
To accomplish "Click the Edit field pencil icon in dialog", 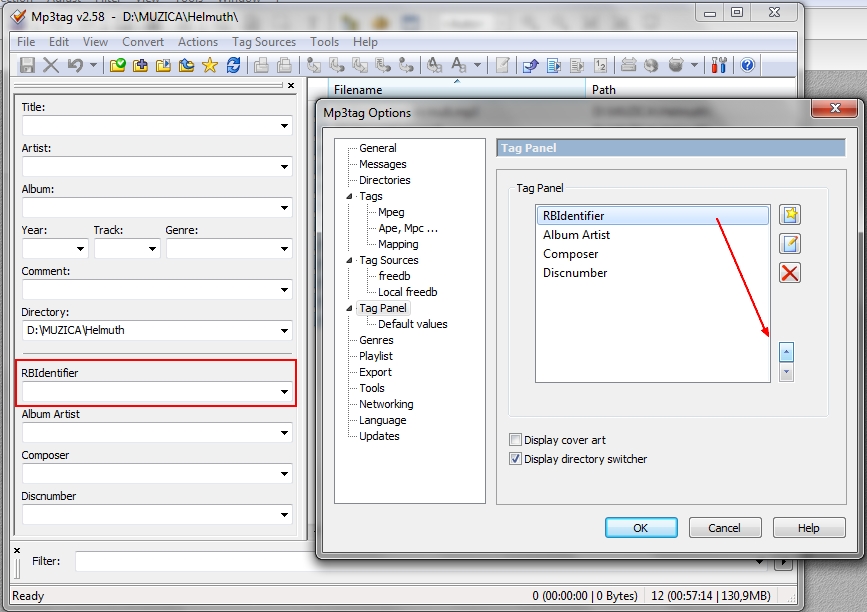I will tap(790, 243).
